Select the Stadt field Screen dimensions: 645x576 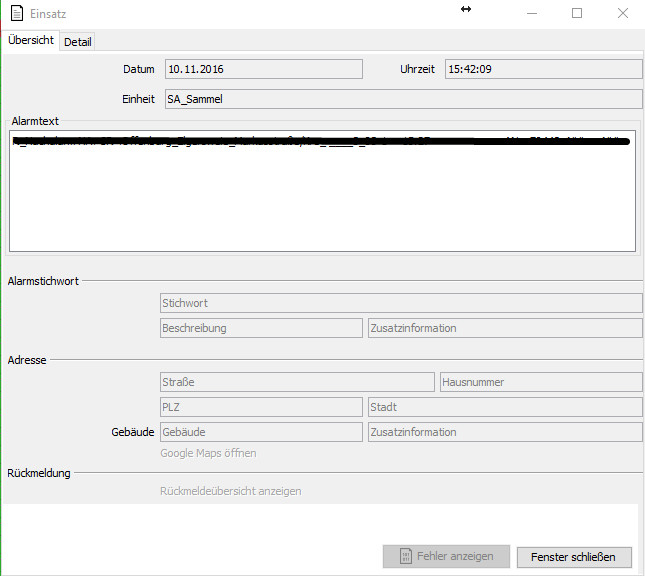505,407
